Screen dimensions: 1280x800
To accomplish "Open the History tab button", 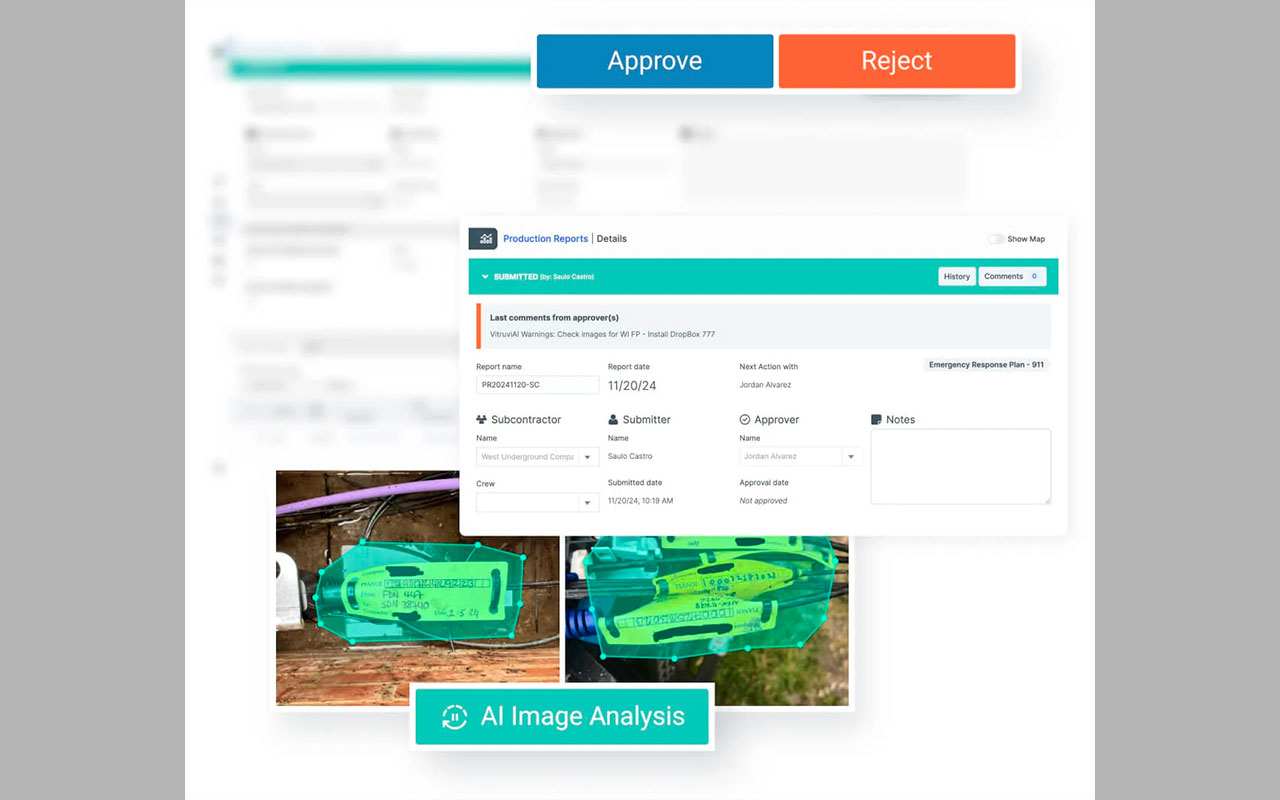I will click(957, 277).
